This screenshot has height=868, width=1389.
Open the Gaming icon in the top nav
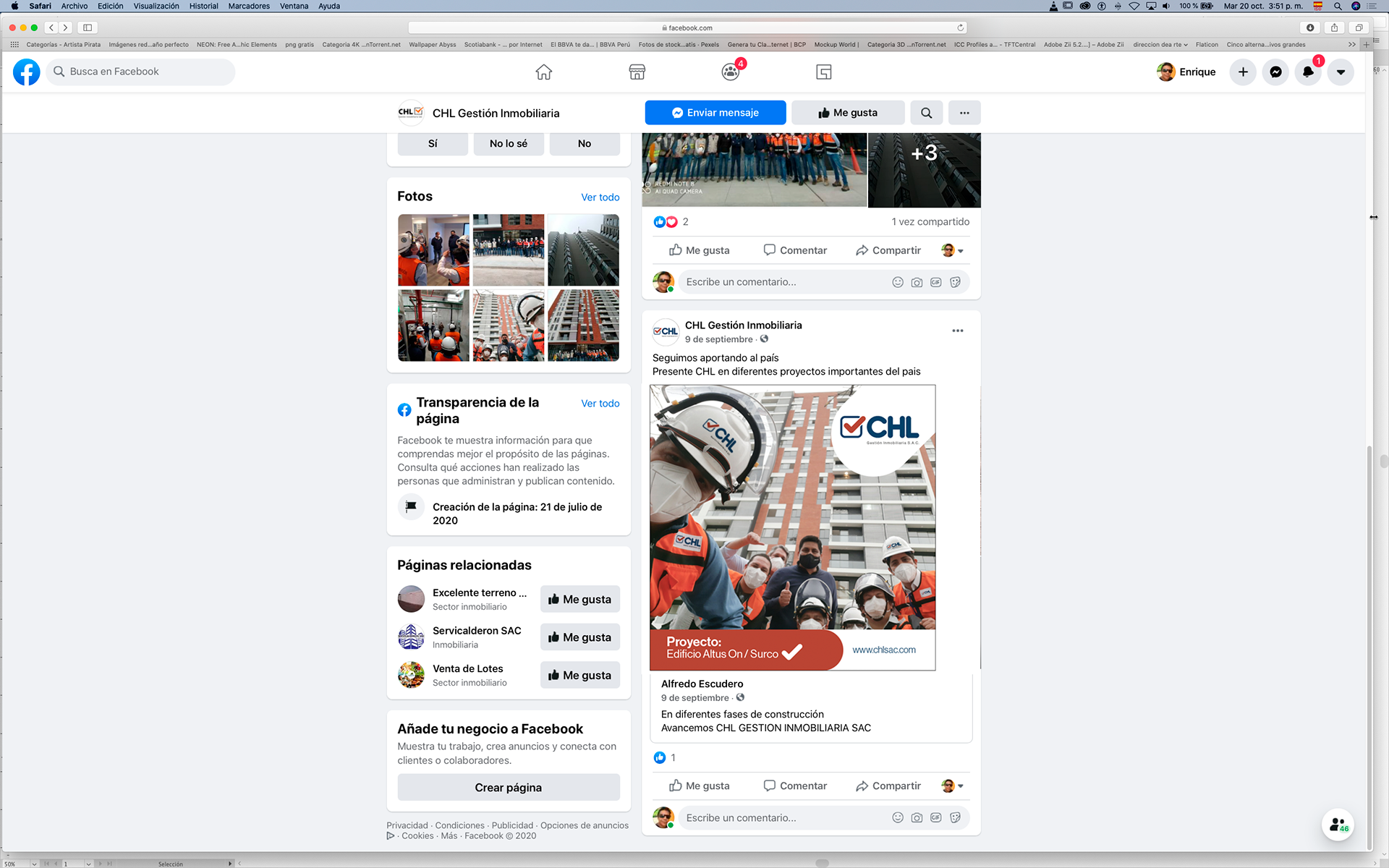tap(824, 72)
